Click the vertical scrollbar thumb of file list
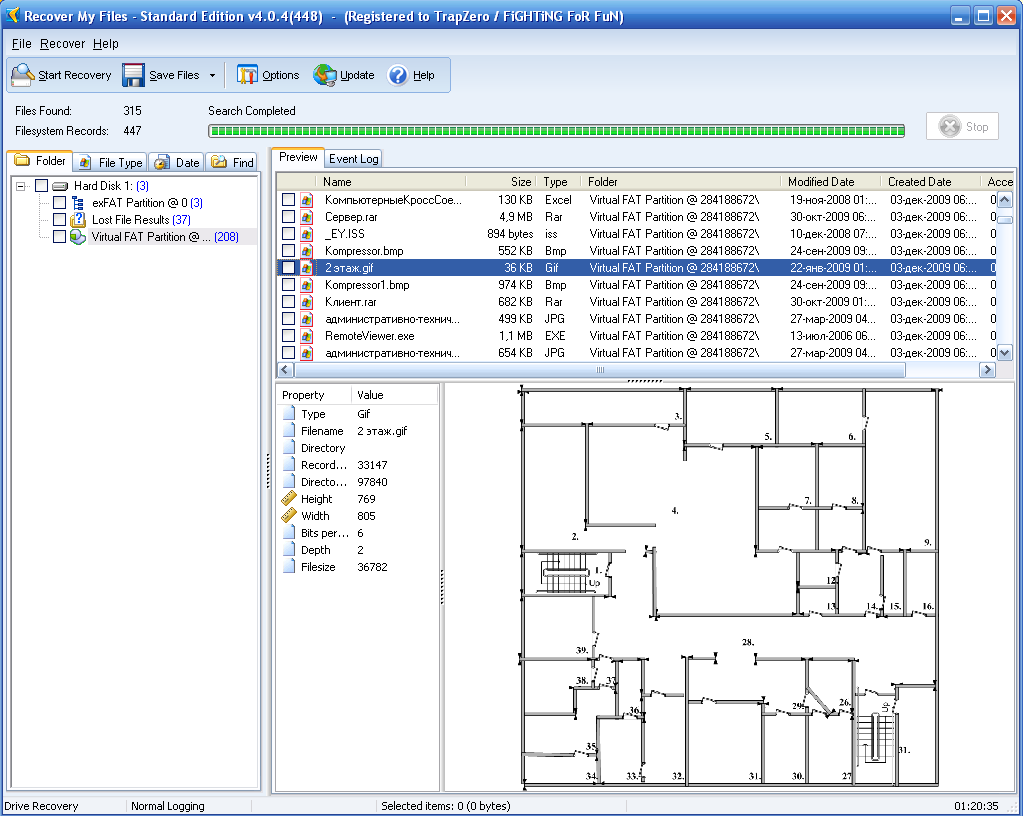1023x816 pixels. pos(1005,220)
